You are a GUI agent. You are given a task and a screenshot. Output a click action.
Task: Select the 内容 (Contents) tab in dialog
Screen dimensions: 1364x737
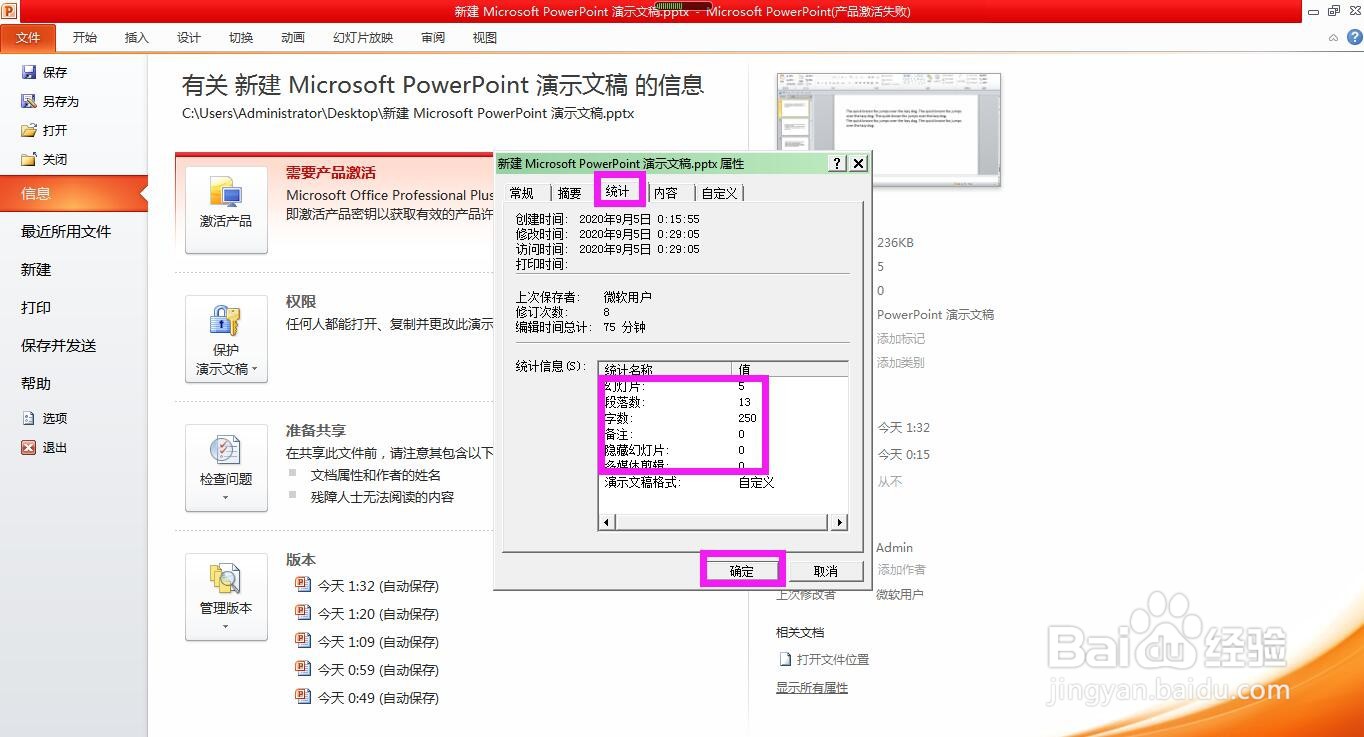click(666, 193)
